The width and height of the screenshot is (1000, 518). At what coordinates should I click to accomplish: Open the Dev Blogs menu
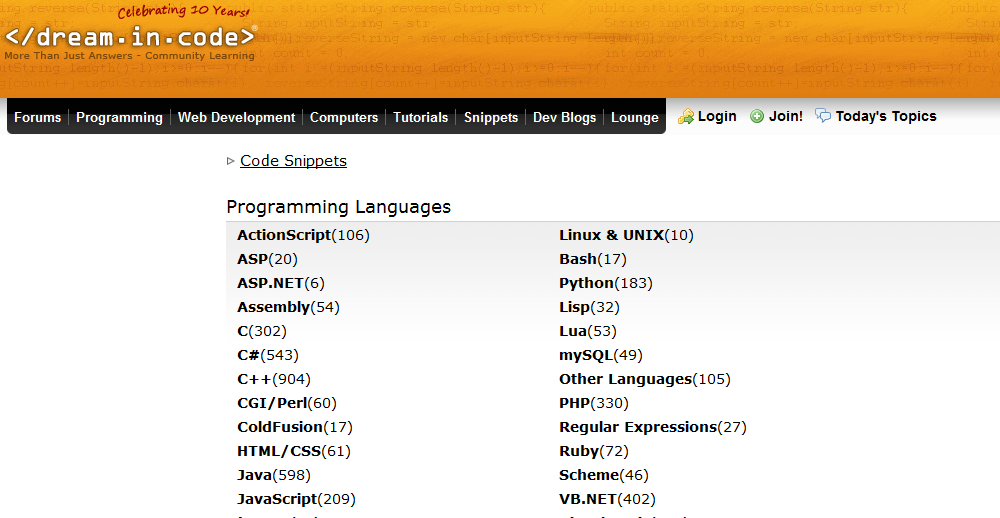tap(564, 117)
